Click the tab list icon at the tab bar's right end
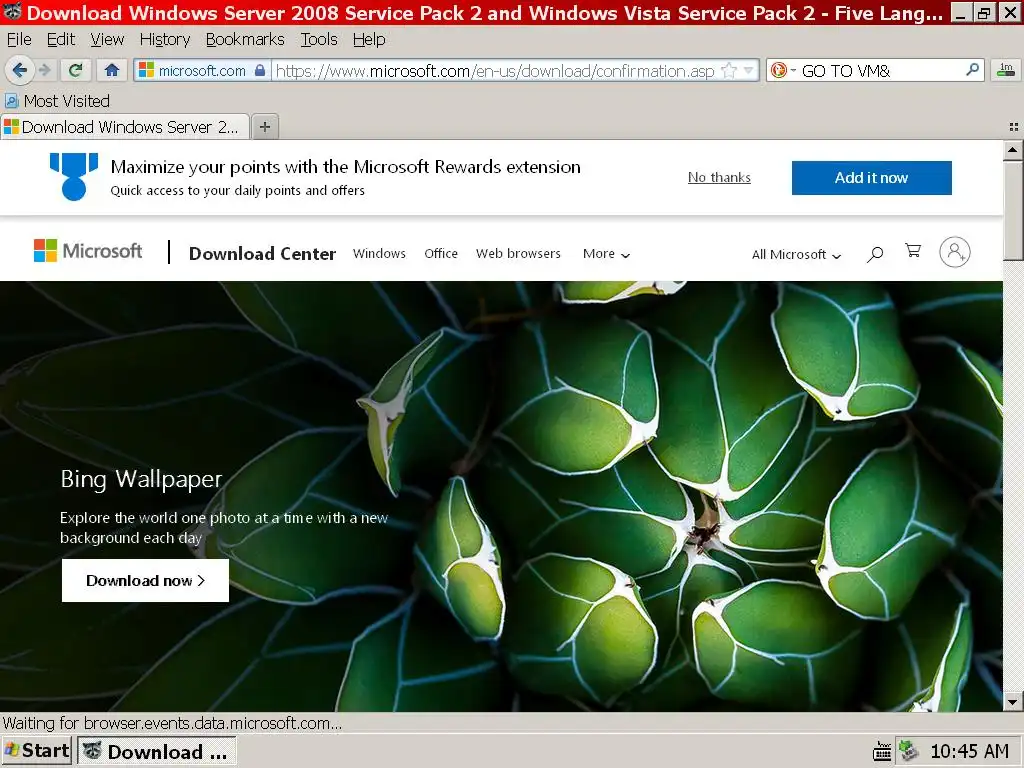The image size is (1024, 768). pyautogui.click(x=1014, y=127)
